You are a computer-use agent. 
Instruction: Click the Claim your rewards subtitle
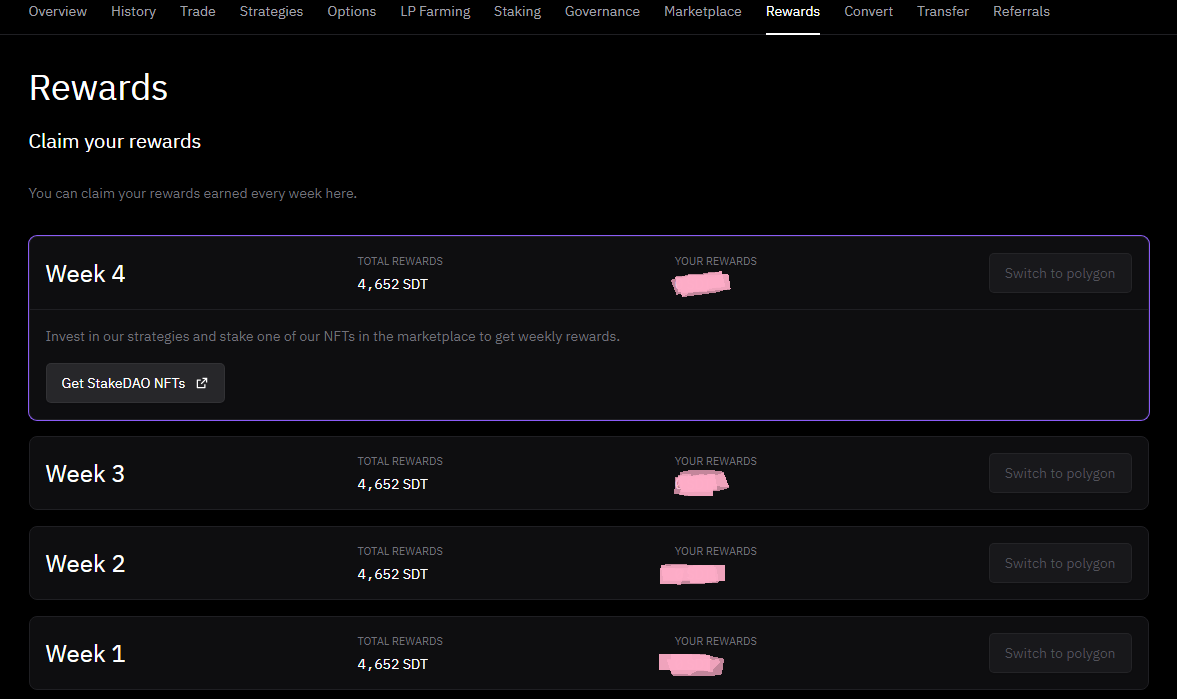(115, 141)
